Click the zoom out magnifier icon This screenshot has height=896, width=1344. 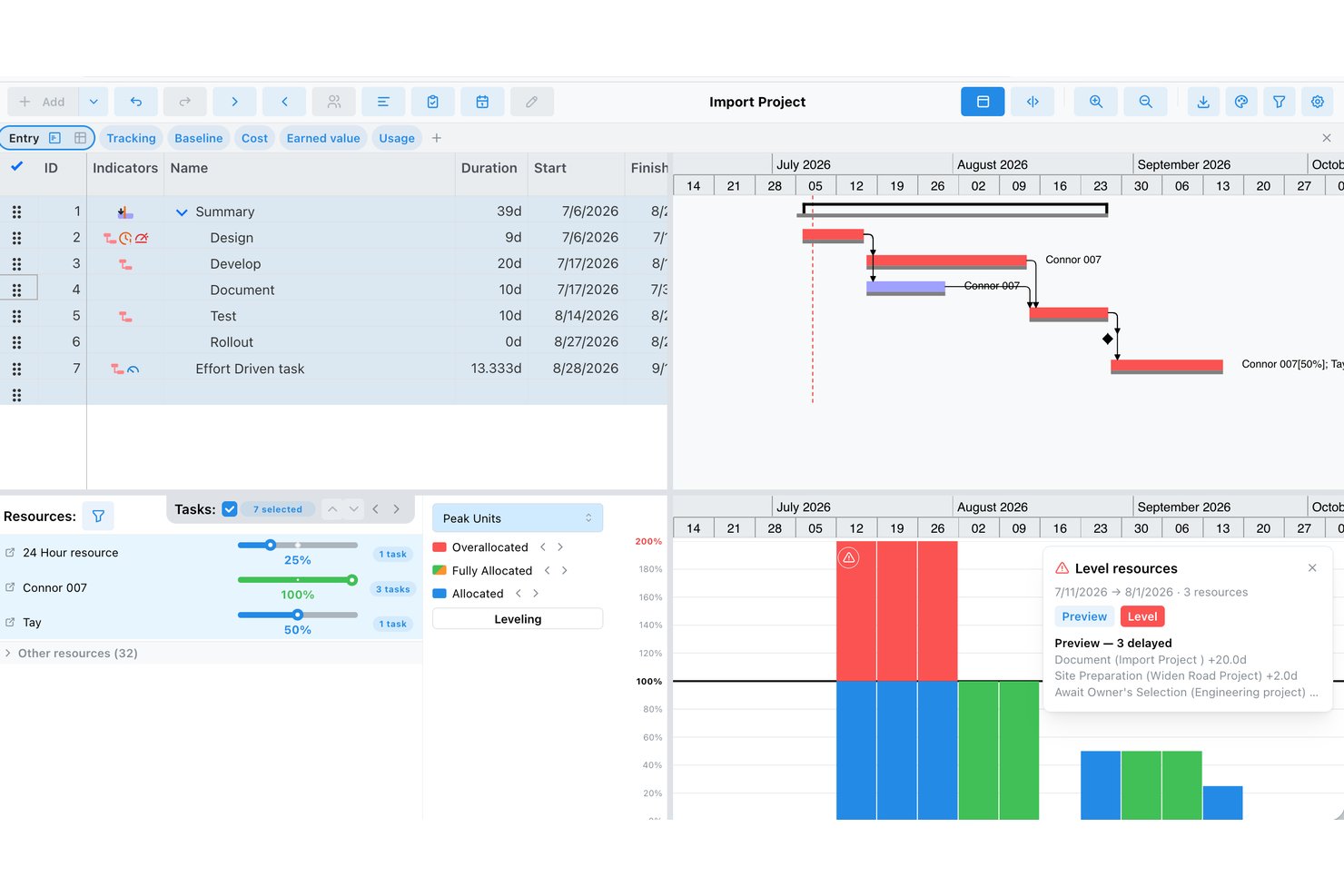coord(1146,102)
